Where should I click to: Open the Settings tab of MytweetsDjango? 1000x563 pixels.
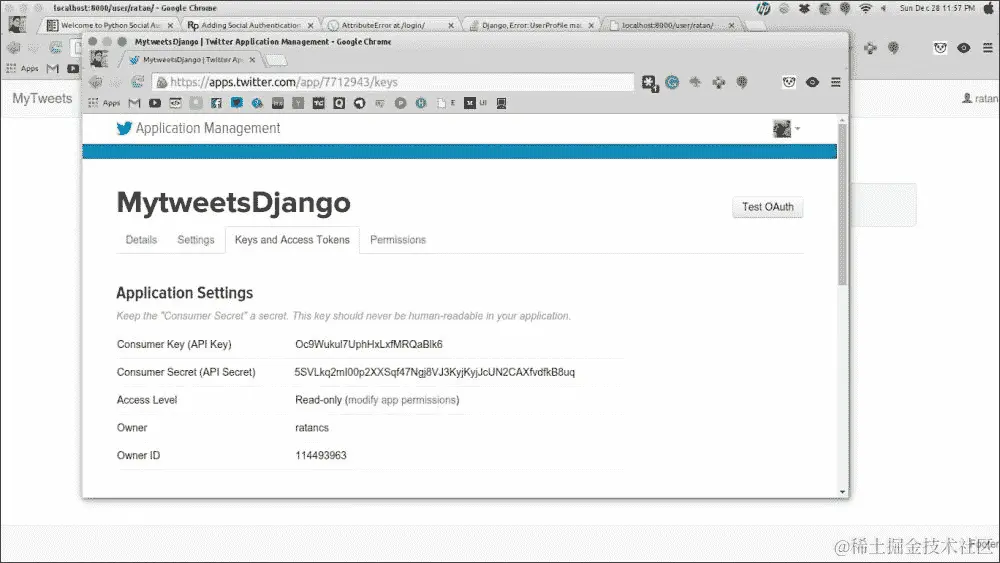point(196,240)
